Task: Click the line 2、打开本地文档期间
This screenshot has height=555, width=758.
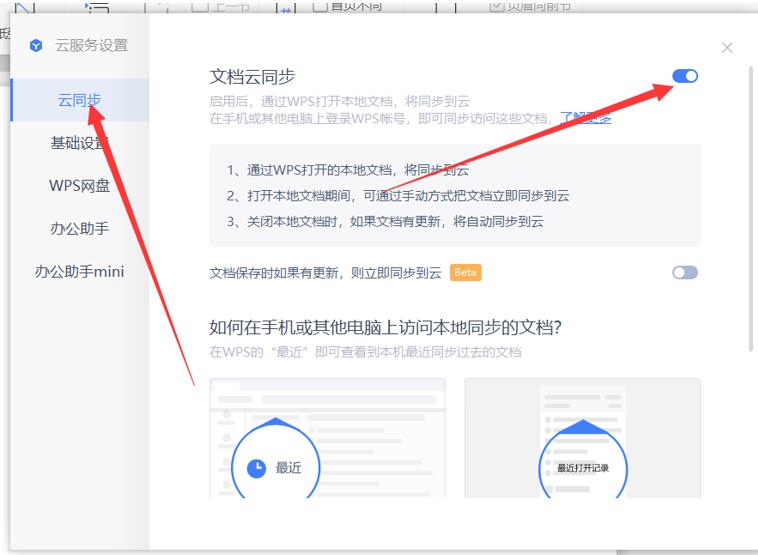Action: (x=398, y=196)
